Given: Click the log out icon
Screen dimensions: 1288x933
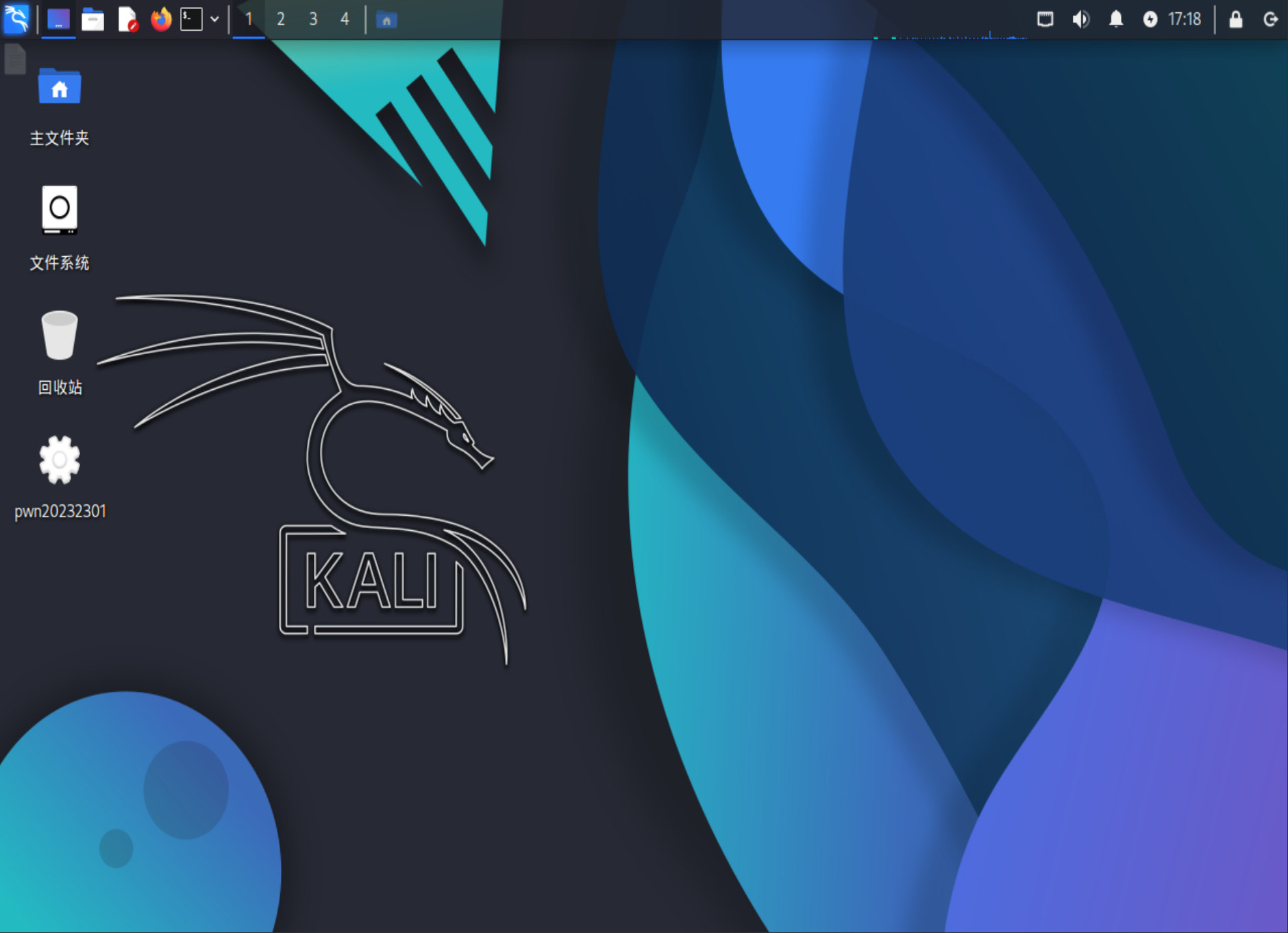Looking at the screenshot, I should click(1270, 19).
